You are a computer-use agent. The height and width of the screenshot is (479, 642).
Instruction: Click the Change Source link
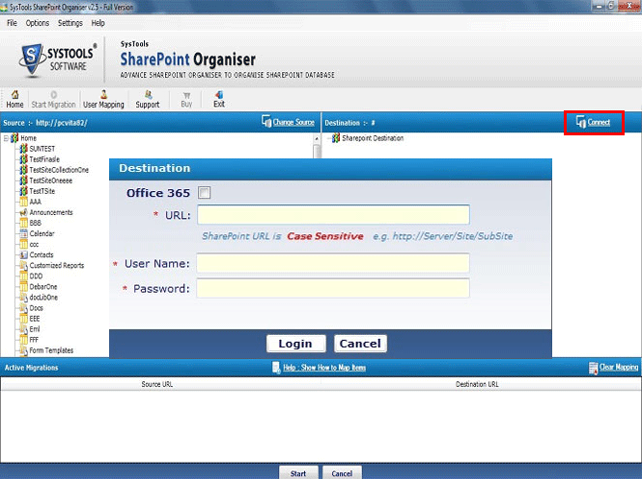click(x=294, y=122)
